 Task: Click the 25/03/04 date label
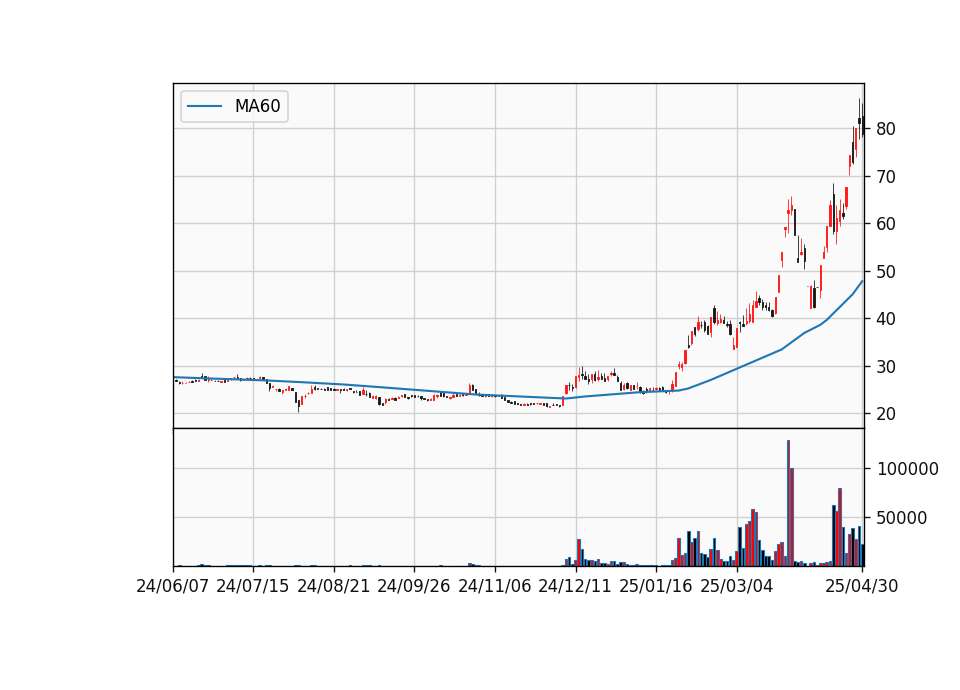[737, 586]
